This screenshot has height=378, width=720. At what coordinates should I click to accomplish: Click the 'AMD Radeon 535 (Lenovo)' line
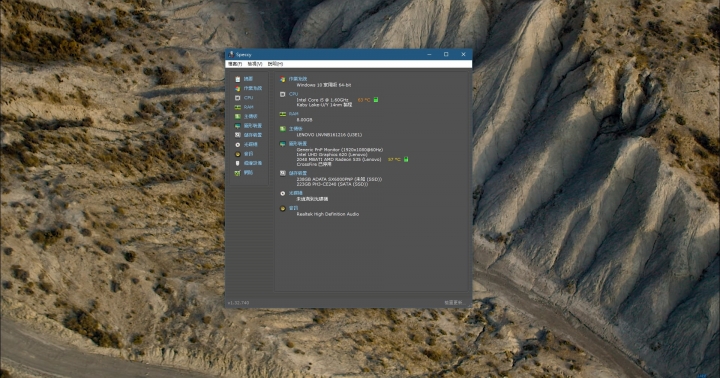coord(339,159)
